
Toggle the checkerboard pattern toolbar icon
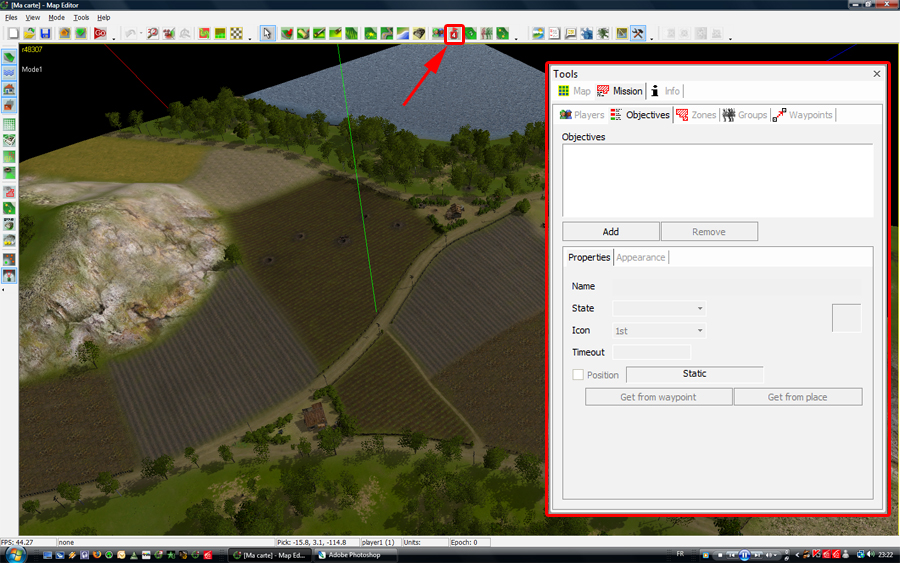click(x=236, y=33)
